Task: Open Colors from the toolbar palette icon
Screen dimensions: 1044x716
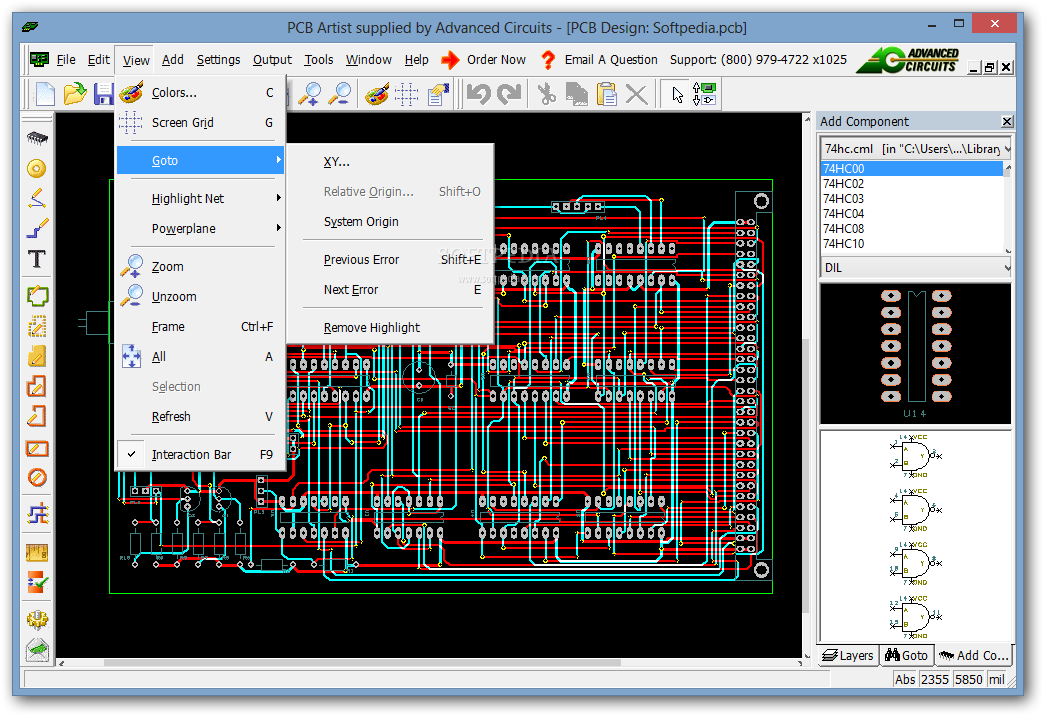Action: tap(377, 94)
